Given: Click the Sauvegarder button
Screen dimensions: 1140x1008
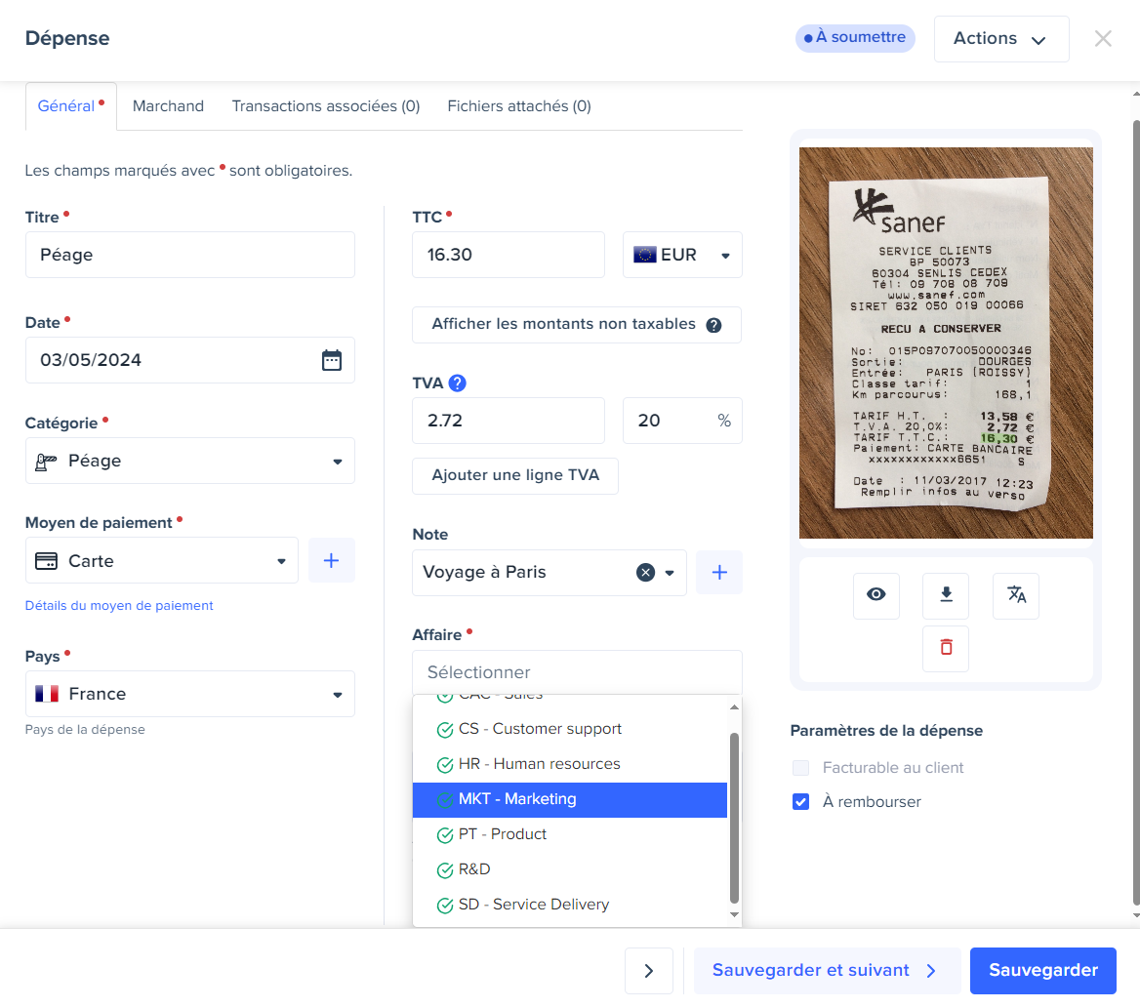Looking at the screenshot, I should click(x=1043, y=970).
